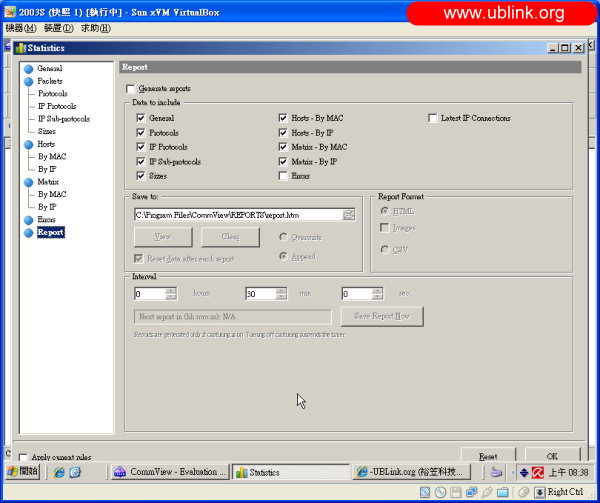
Task: Click the red antivirus tray icon
Action: pyautogui.click(x=537, y=472)
